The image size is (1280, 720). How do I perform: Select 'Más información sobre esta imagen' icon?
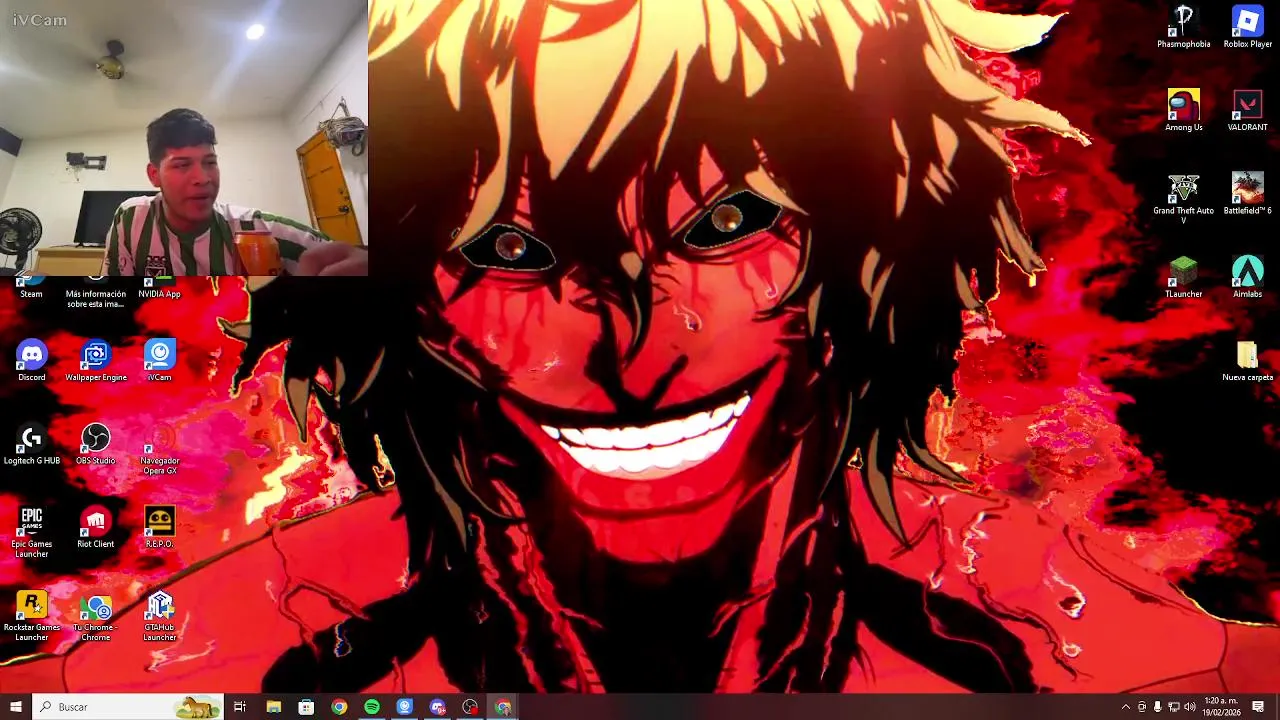(96, 293)
